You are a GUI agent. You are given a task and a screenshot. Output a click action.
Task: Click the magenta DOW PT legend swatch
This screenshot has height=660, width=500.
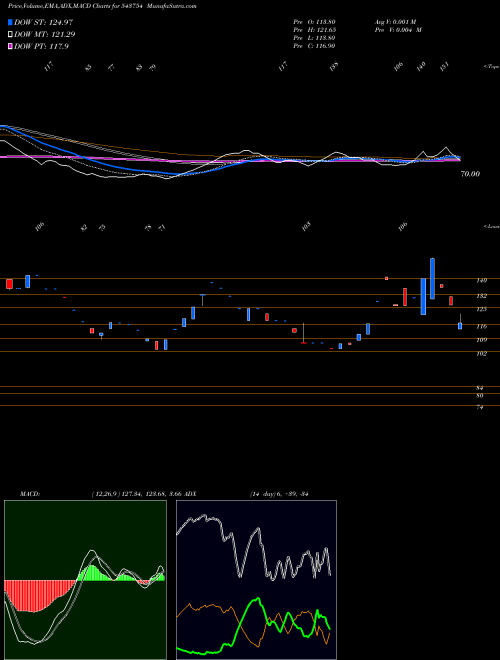(x=10, y=47)
